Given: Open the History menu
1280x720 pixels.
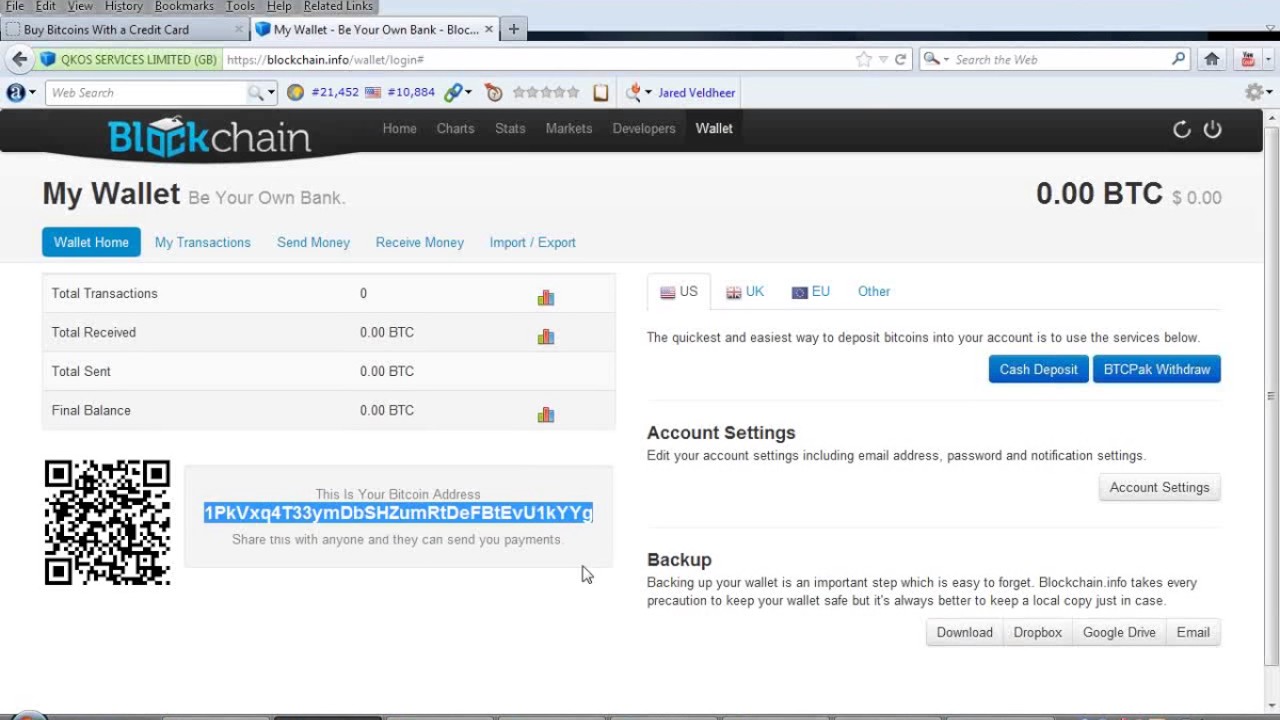Looking at the screenshot, I should 124,6.
